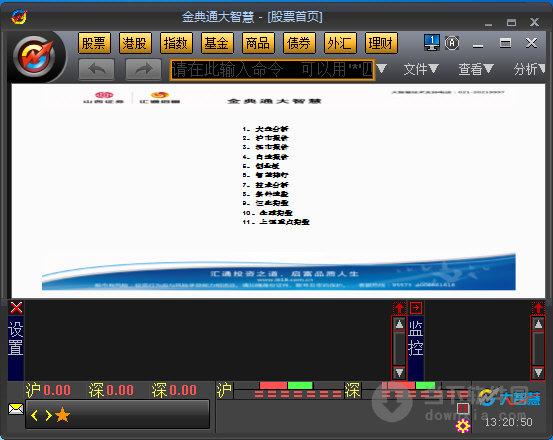Go forward with the right arrow button
Screen dimensions: 553x440
click(x=143, y=69)
